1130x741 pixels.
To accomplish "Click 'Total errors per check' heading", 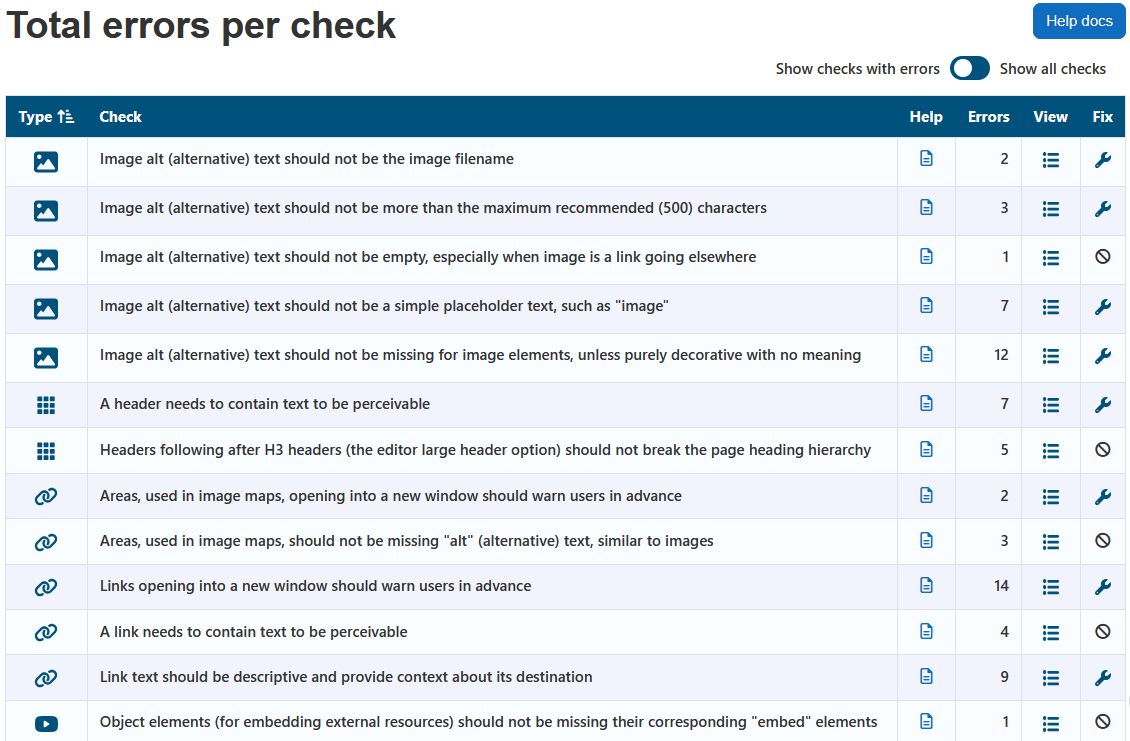I will pos(201,26).
